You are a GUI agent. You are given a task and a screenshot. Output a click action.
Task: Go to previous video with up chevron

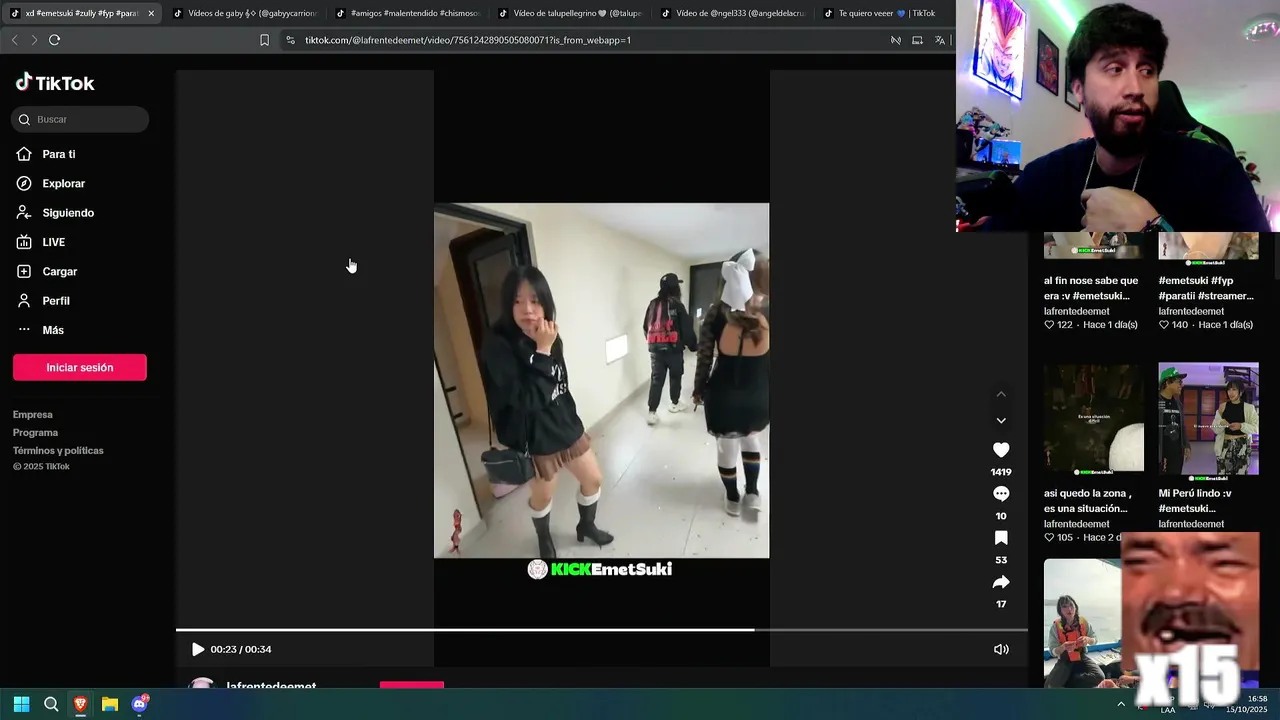[1001, 394]
